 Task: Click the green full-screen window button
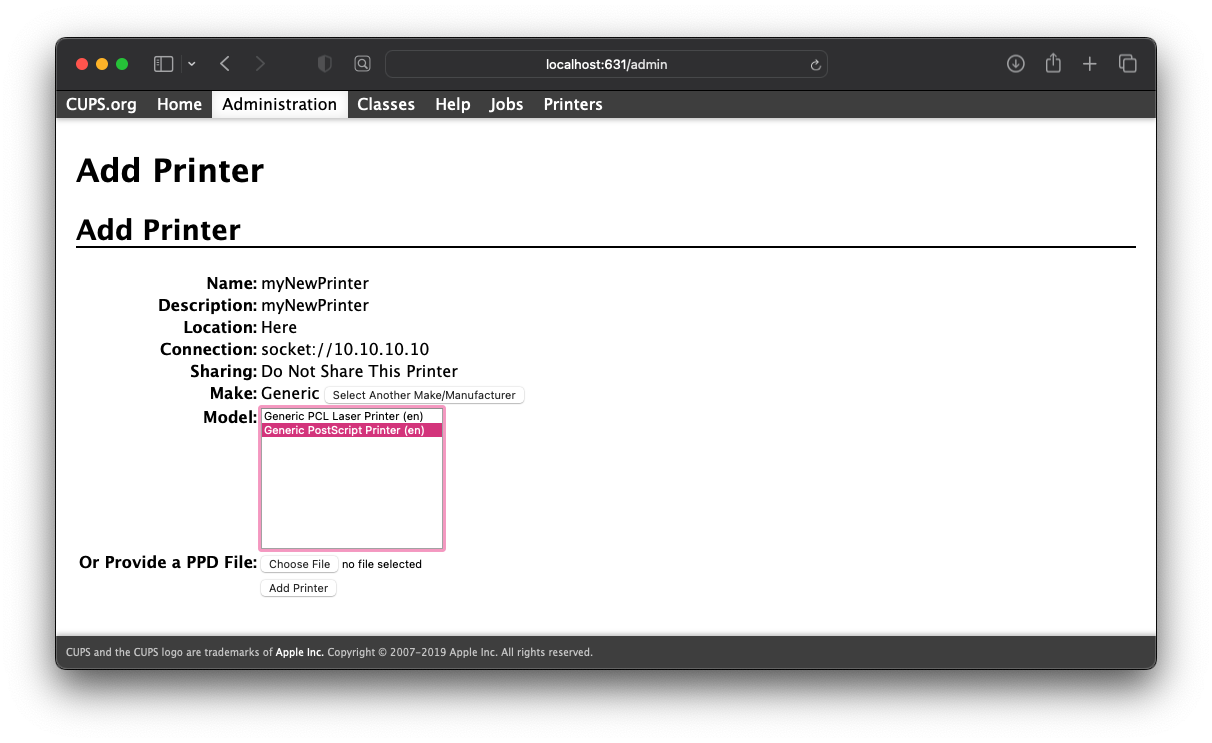(x=122, y=64)
